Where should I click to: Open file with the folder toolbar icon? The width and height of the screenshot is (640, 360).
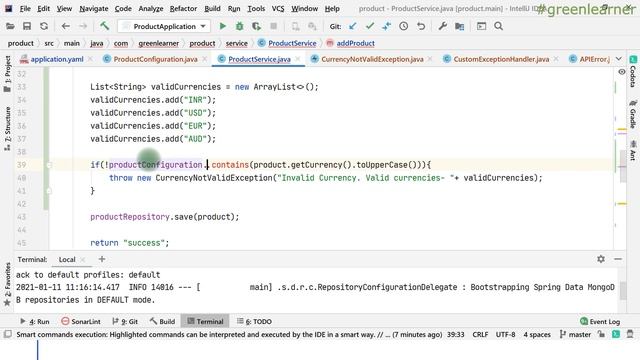tap(10, 26)
